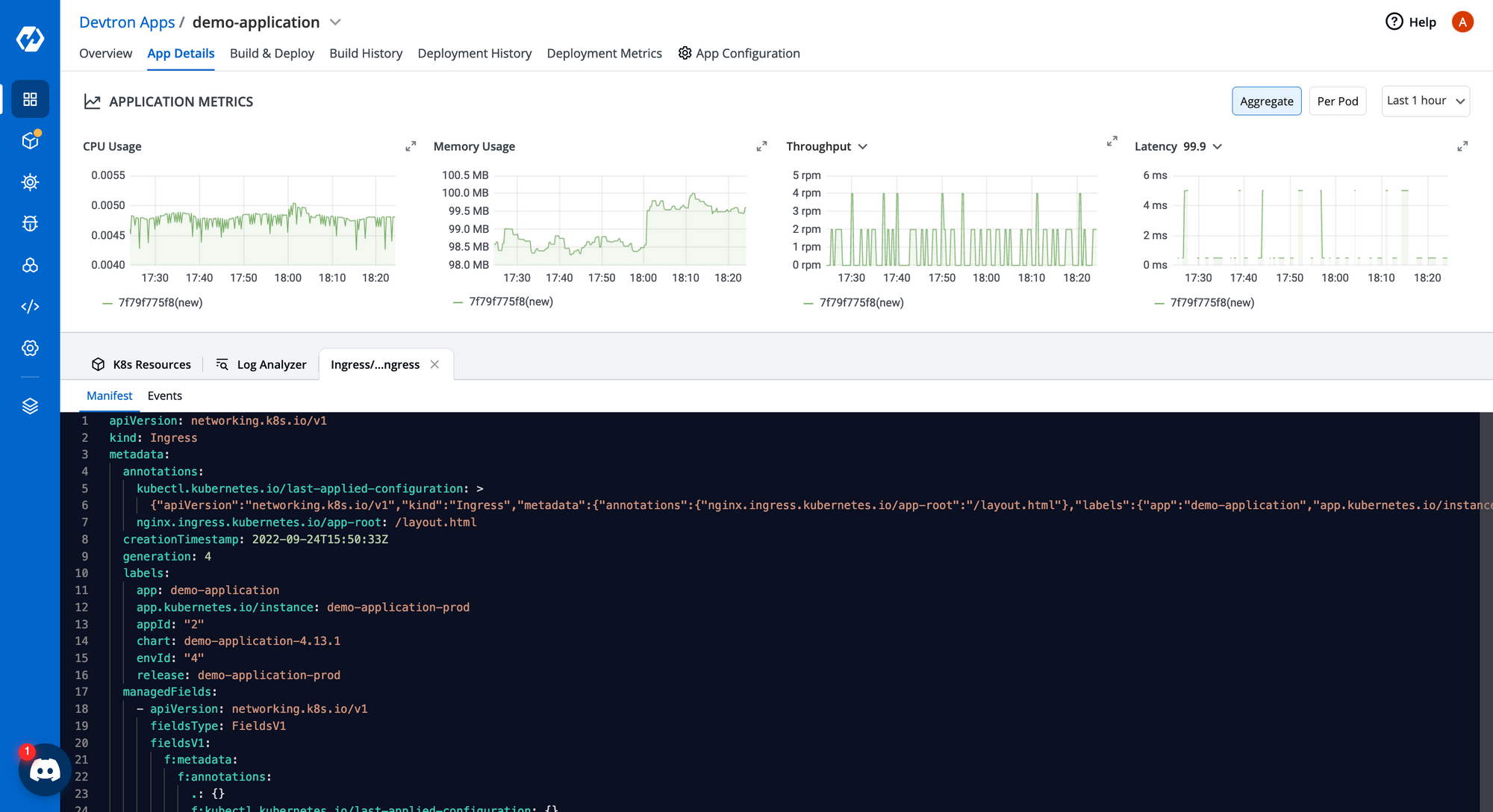Navigate to Devtron Apps breadcrumb link
The width and height of the screenshot is (1493, 812).
127,22
